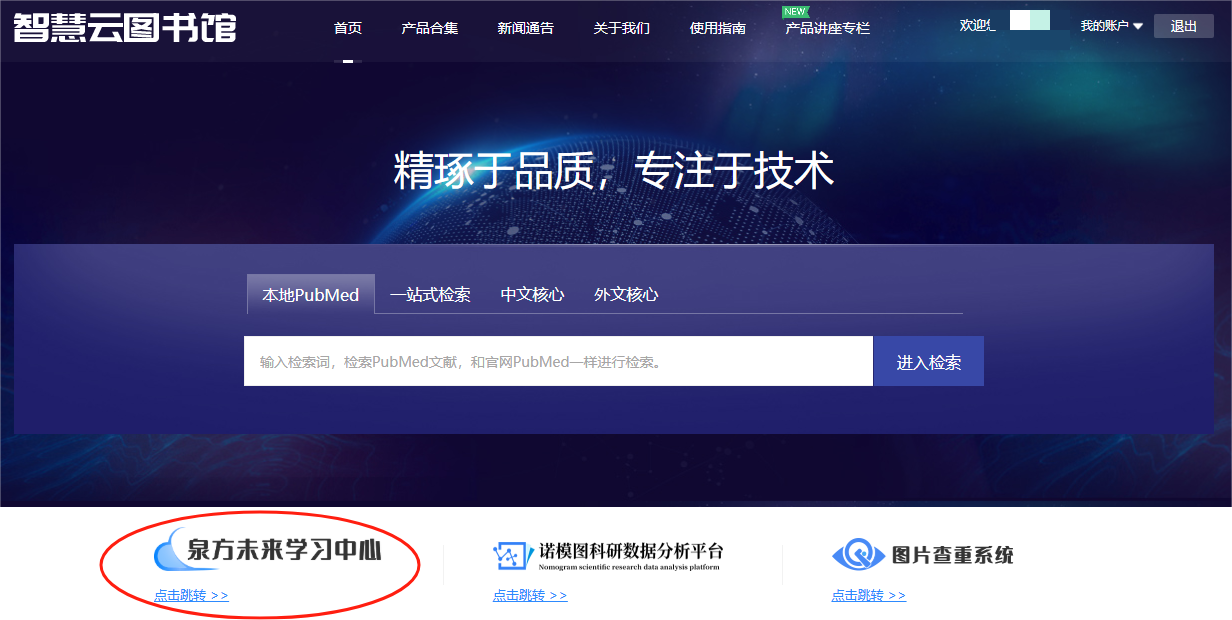Switch to the 中文核心 tab

click(532, 295)
